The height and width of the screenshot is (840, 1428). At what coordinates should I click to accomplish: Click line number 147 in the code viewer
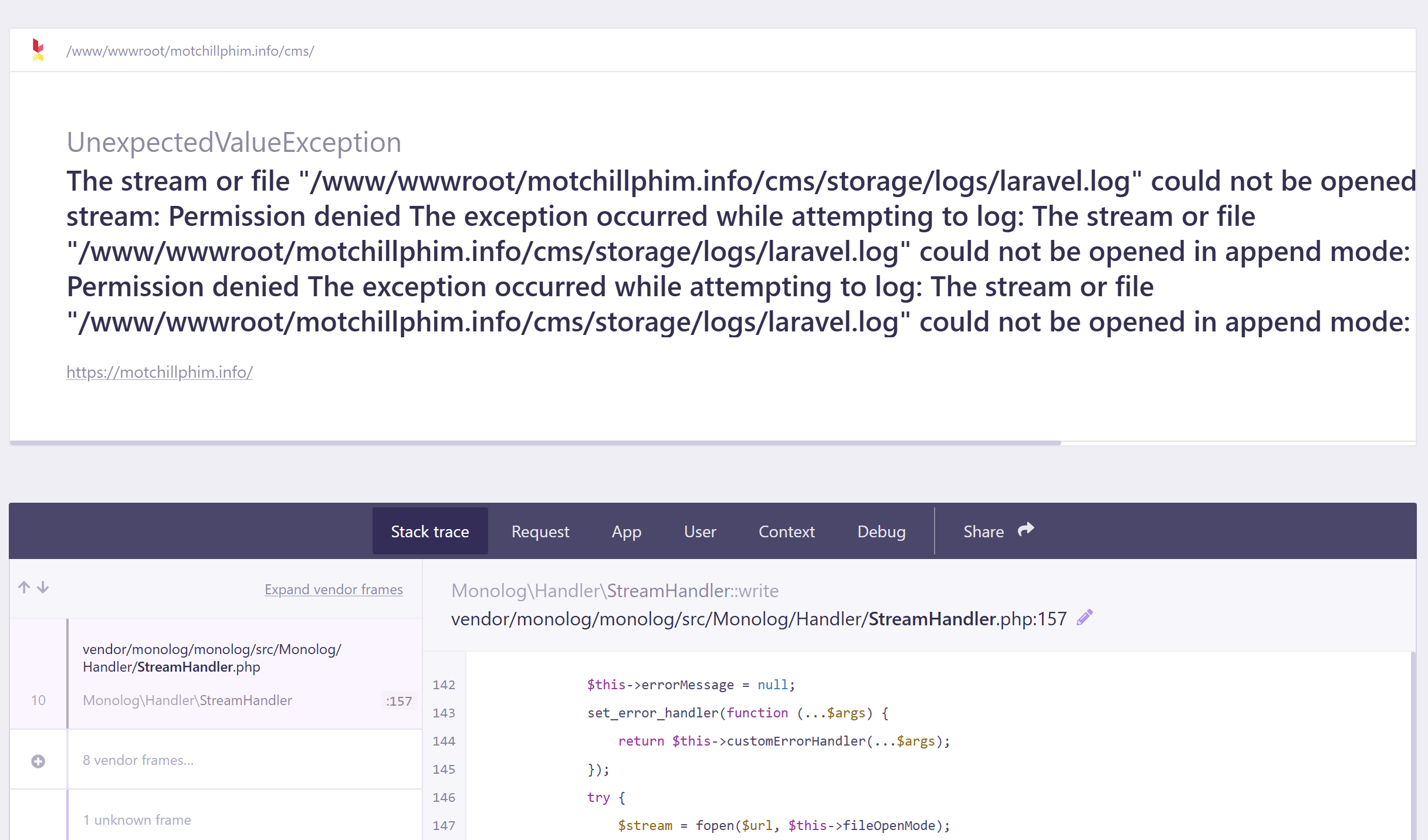(x=444, y=825)
